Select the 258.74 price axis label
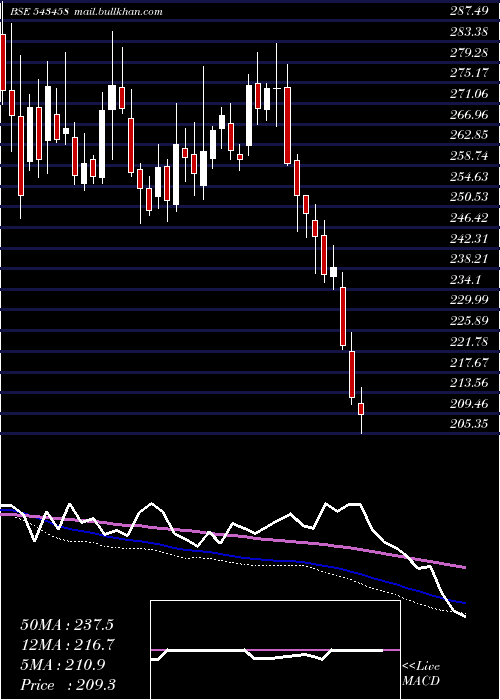This screenshot has width=500, height=700. click(469, 156)
